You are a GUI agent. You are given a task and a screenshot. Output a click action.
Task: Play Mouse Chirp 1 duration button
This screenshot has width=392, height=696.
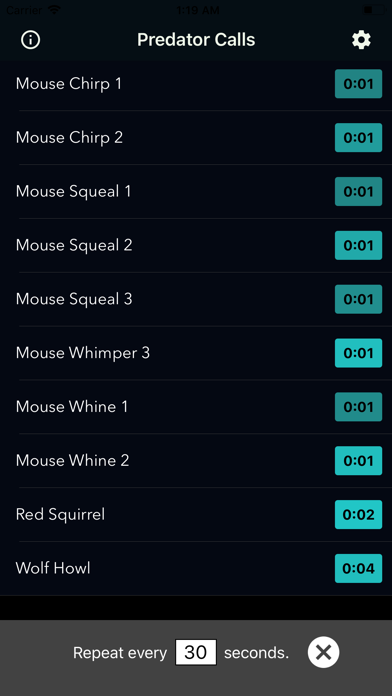click(x=358, y=83)
